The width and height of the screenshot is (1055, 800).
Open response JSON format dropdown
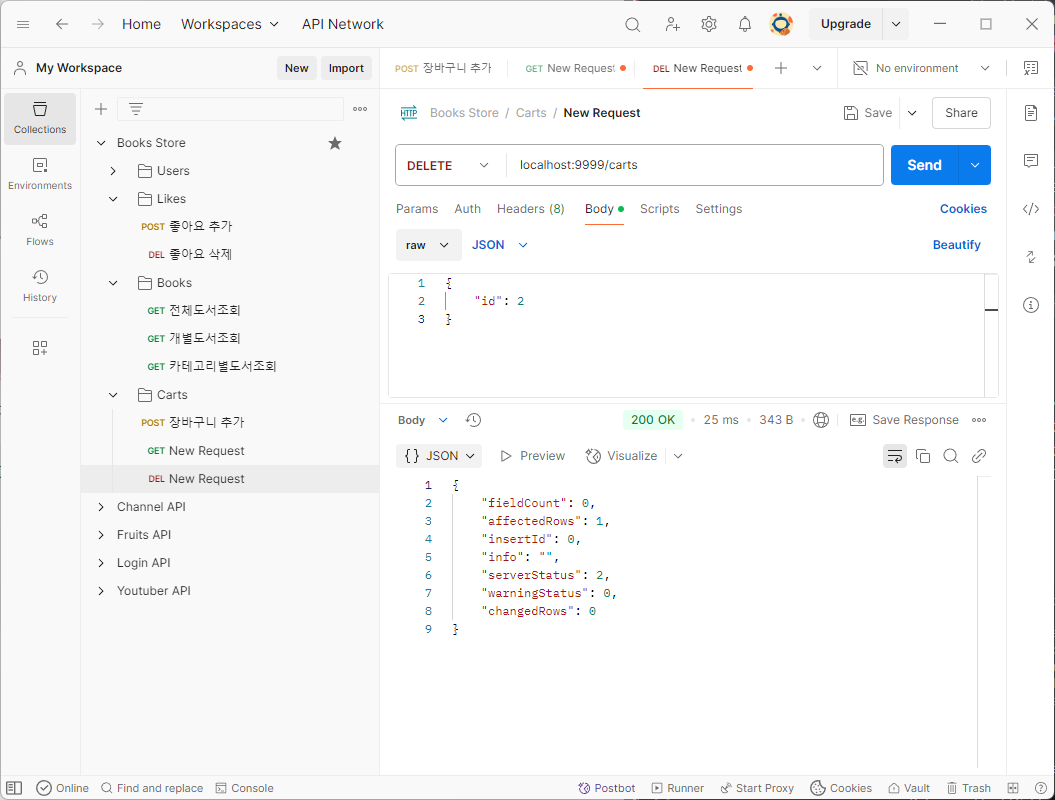click(x=438, y=456)
